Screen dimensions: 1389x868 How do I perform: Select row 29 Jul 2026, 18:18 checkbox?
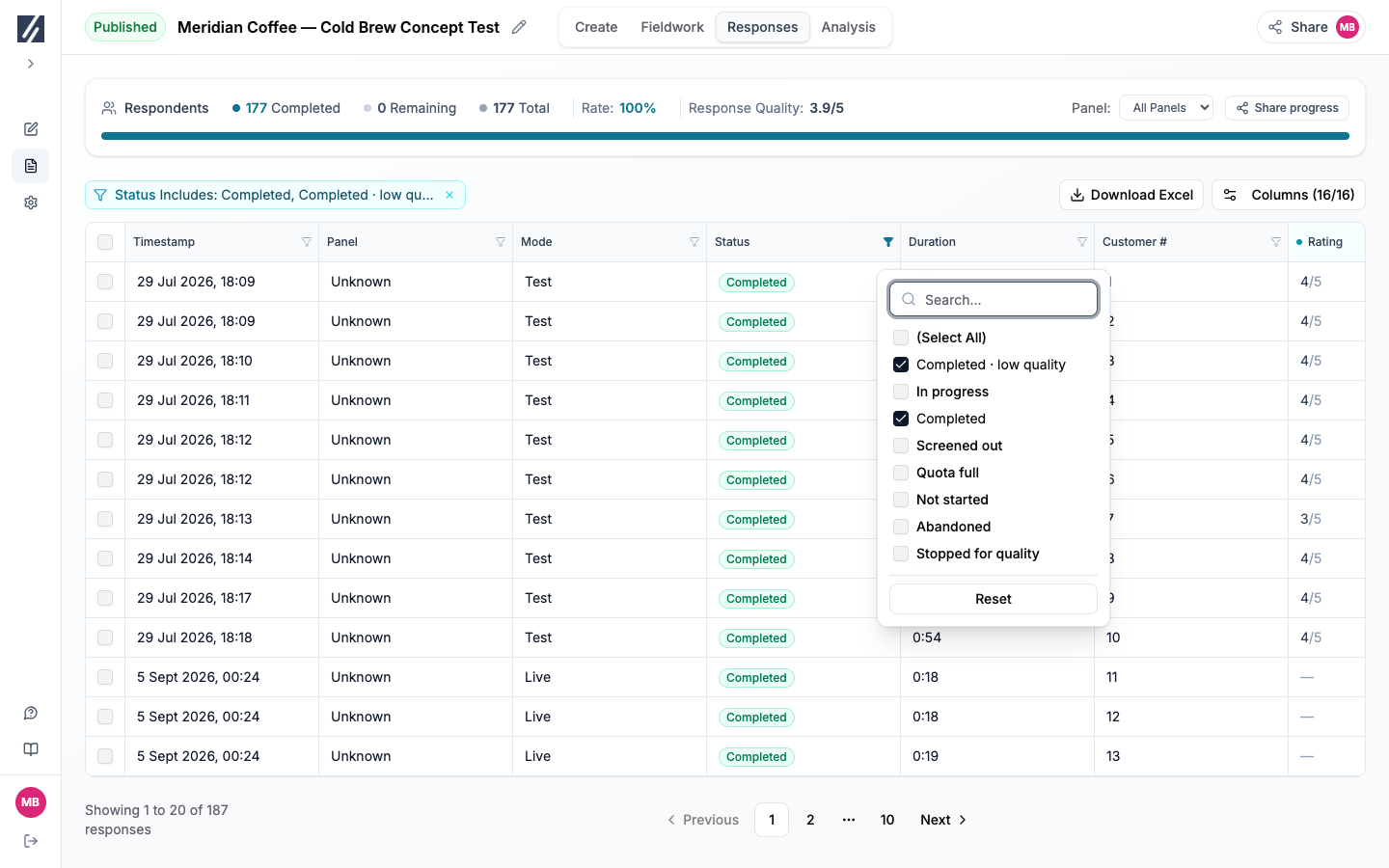(x=105, y=637)
